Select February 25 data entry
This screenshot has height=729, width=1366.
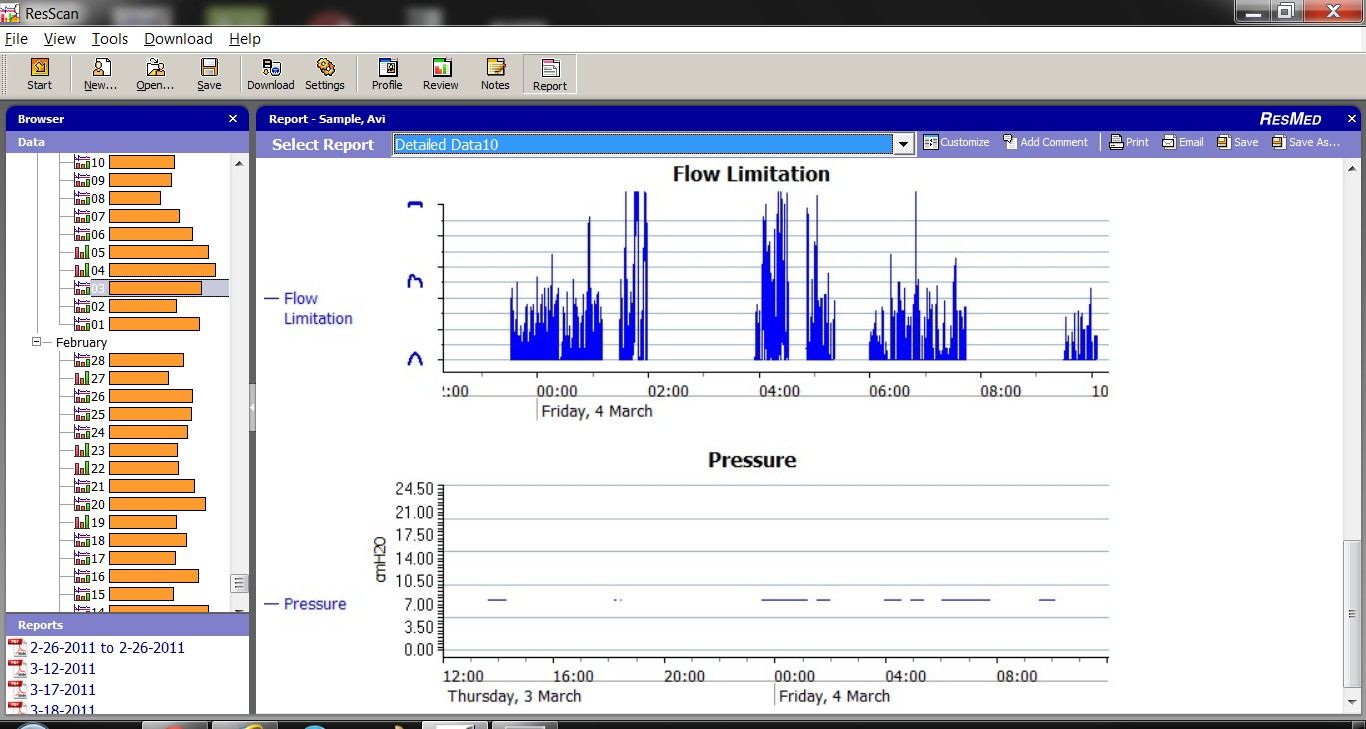click(133, 414)
